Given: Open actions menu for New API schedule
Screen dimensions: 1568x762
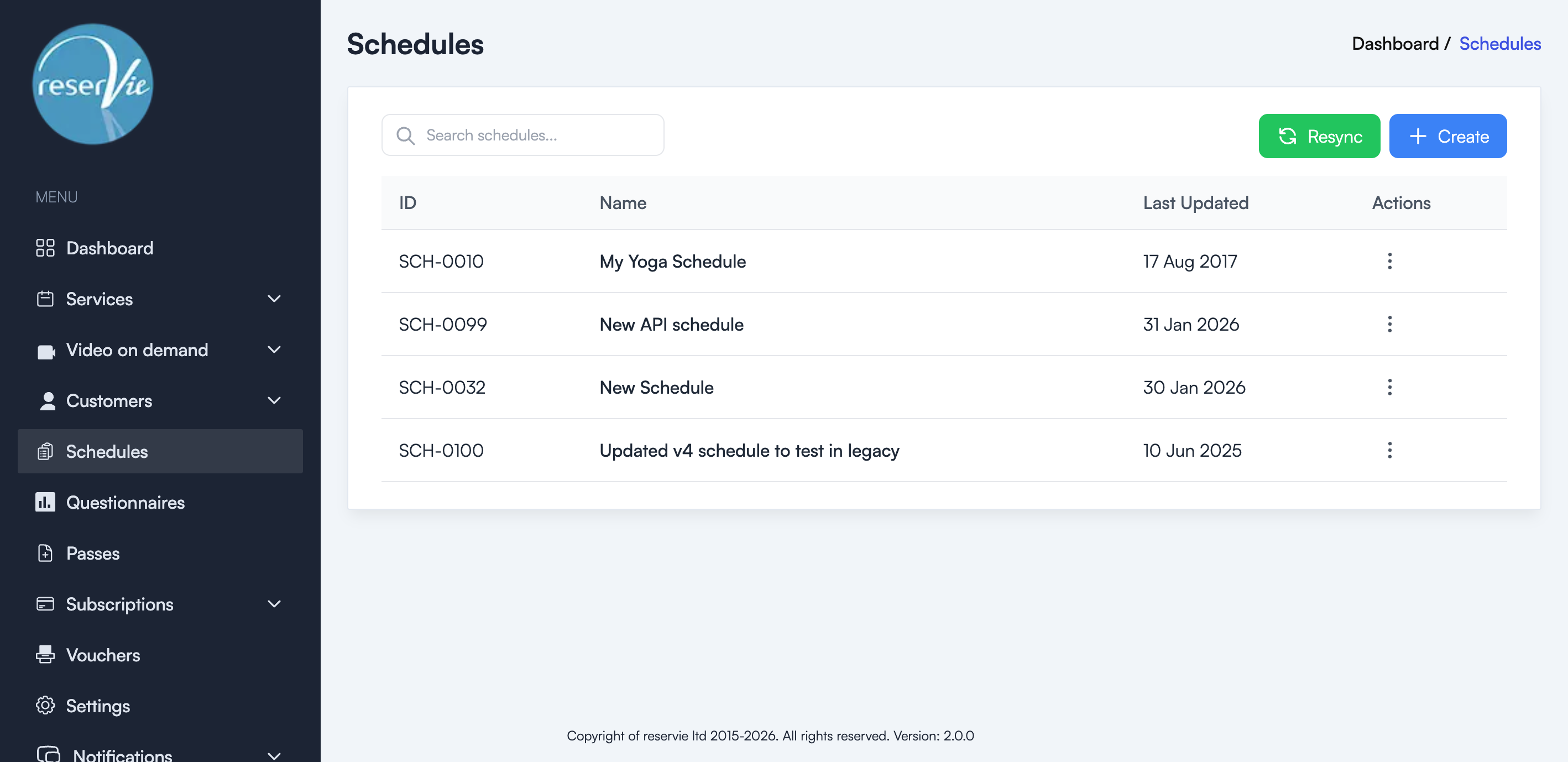Looking at the screenshot, I should click(x=1389, y=324).
